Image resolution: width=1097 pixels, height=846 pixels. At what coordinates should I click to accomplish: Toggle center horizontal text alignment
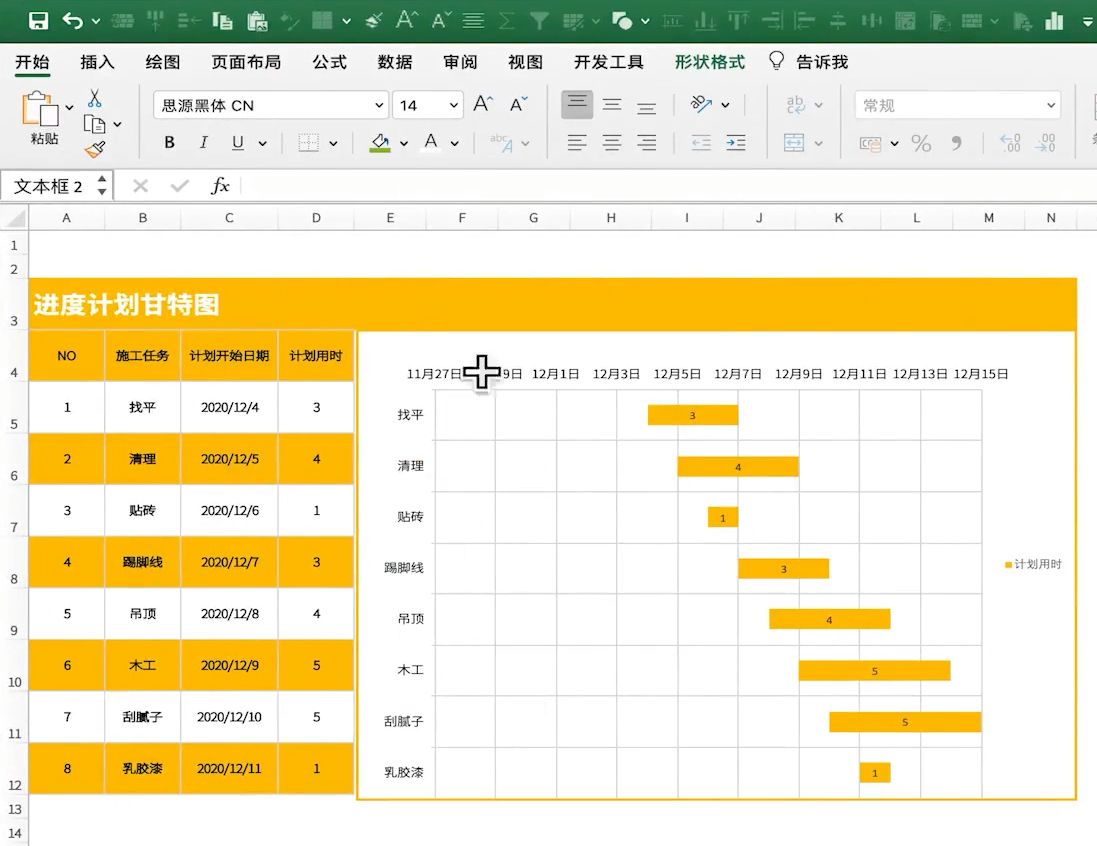[612, 143]
